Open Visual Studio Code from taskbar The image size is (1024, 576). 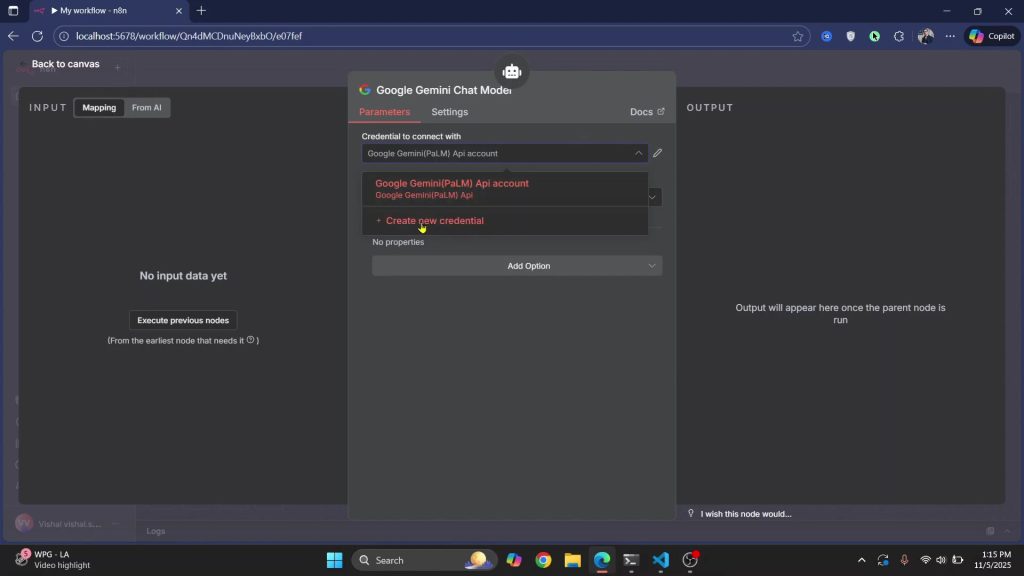pos(660,560)
